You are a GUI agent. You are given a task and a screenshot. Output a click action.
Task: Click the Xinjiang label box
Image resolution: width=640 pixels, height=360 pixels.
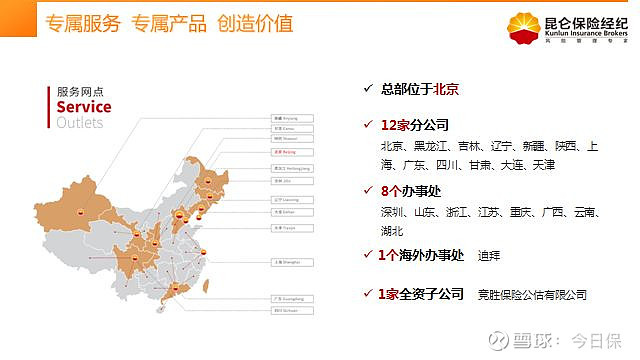(x=292, y=118)
